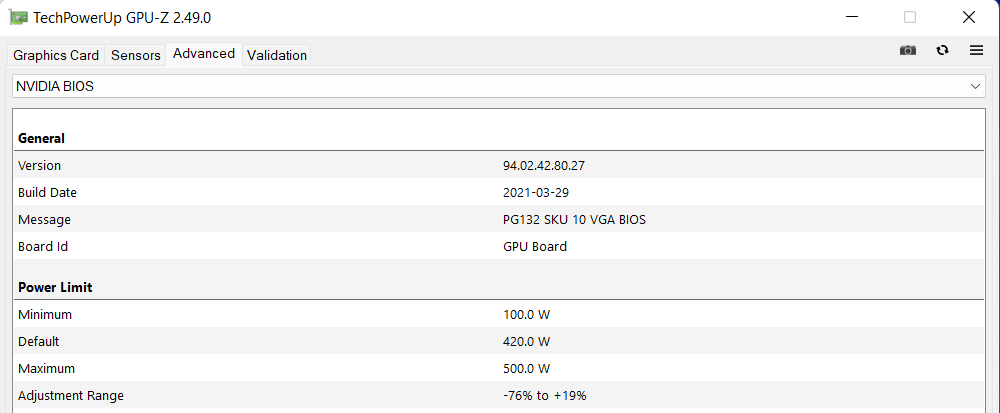Click the Power Limit section header

pyautogui.click(x=55, y=287)
